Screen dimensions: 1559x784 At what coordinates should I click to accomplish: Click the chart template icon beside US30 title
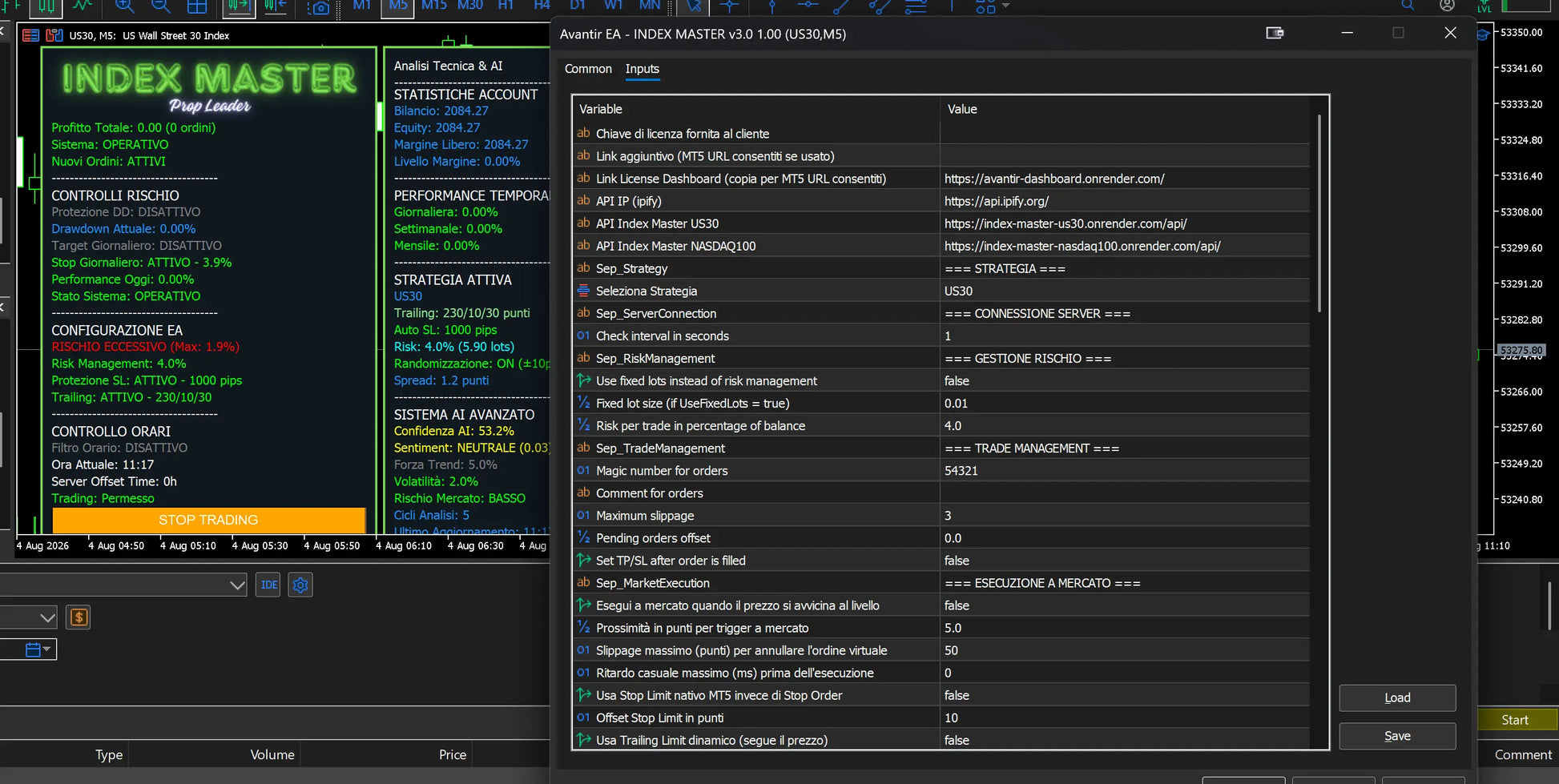(54, 35)
